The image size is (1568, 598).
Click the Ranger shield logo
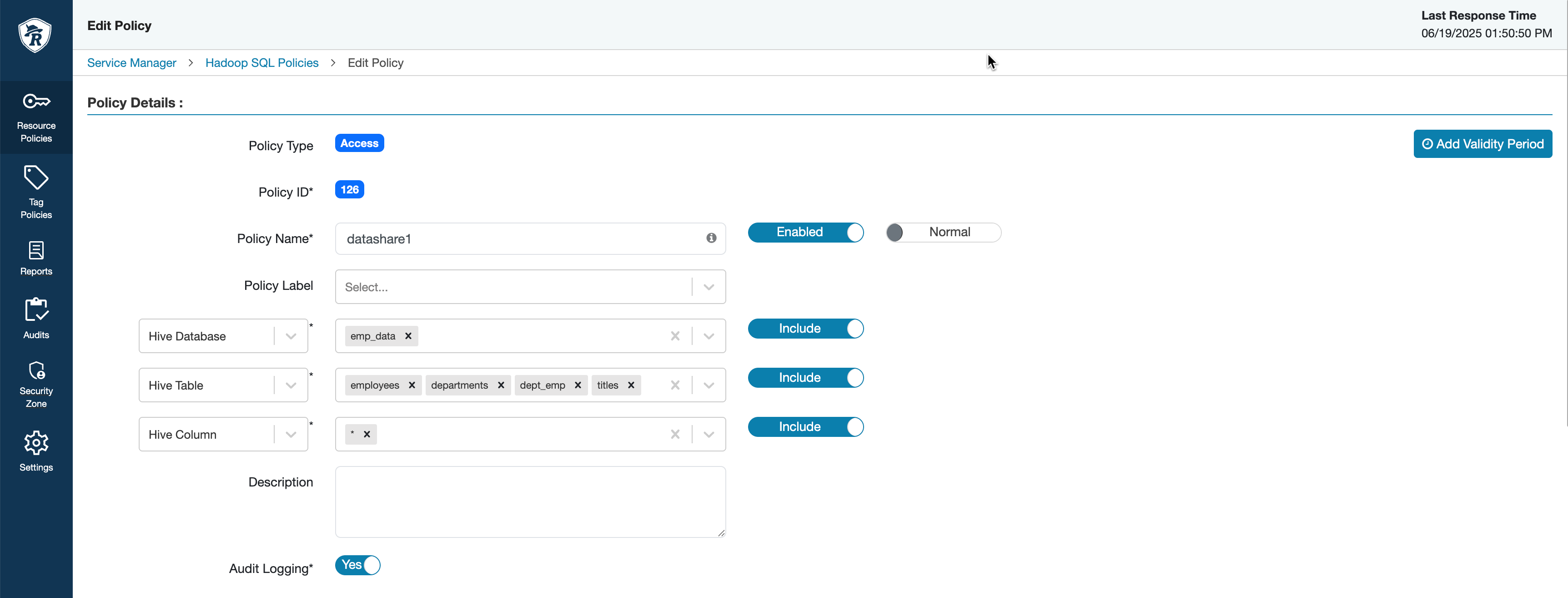[35, 35]
